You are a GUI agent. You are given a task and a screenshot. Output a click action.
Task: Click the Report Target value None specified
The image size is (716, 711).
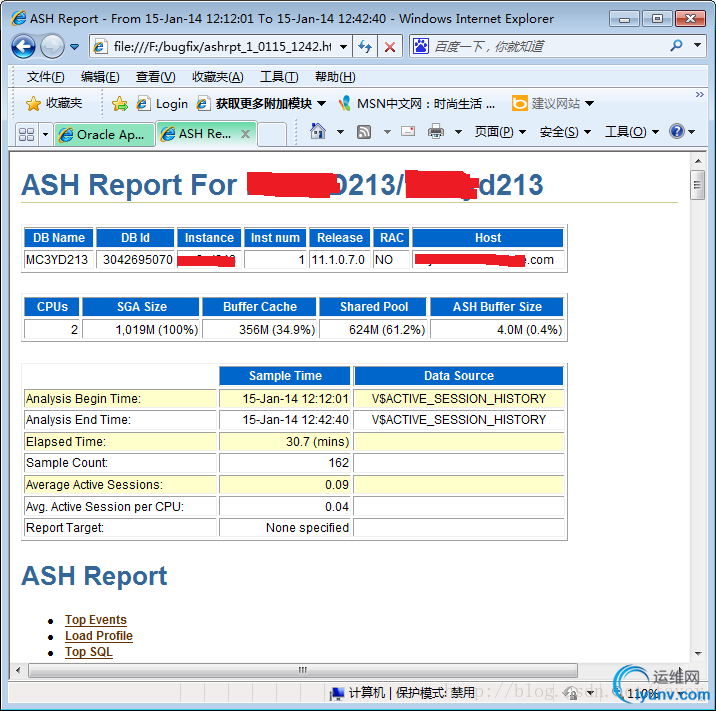click(x=307, y=527)
